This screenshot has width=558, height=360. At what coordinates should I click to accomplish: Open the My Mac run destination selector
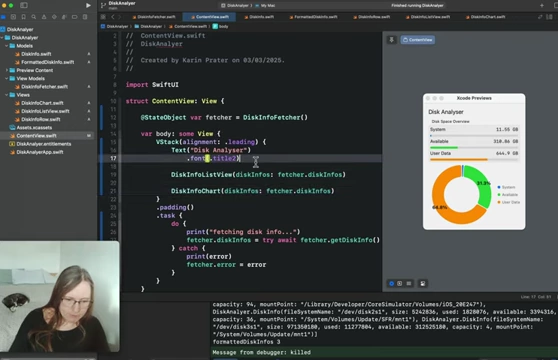coord(265,5)
